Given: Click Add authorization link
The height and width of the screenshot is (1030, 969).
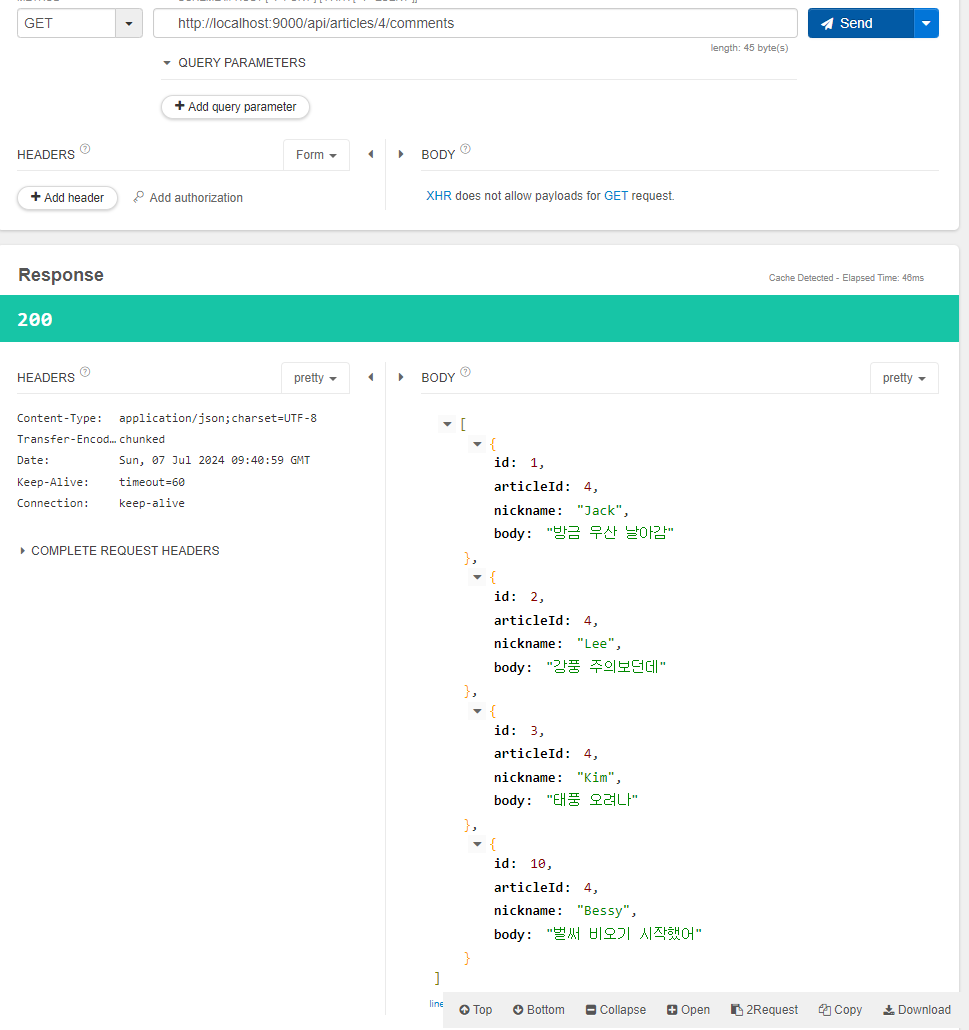Looking at the screenshot, I should tap(188, 198).
